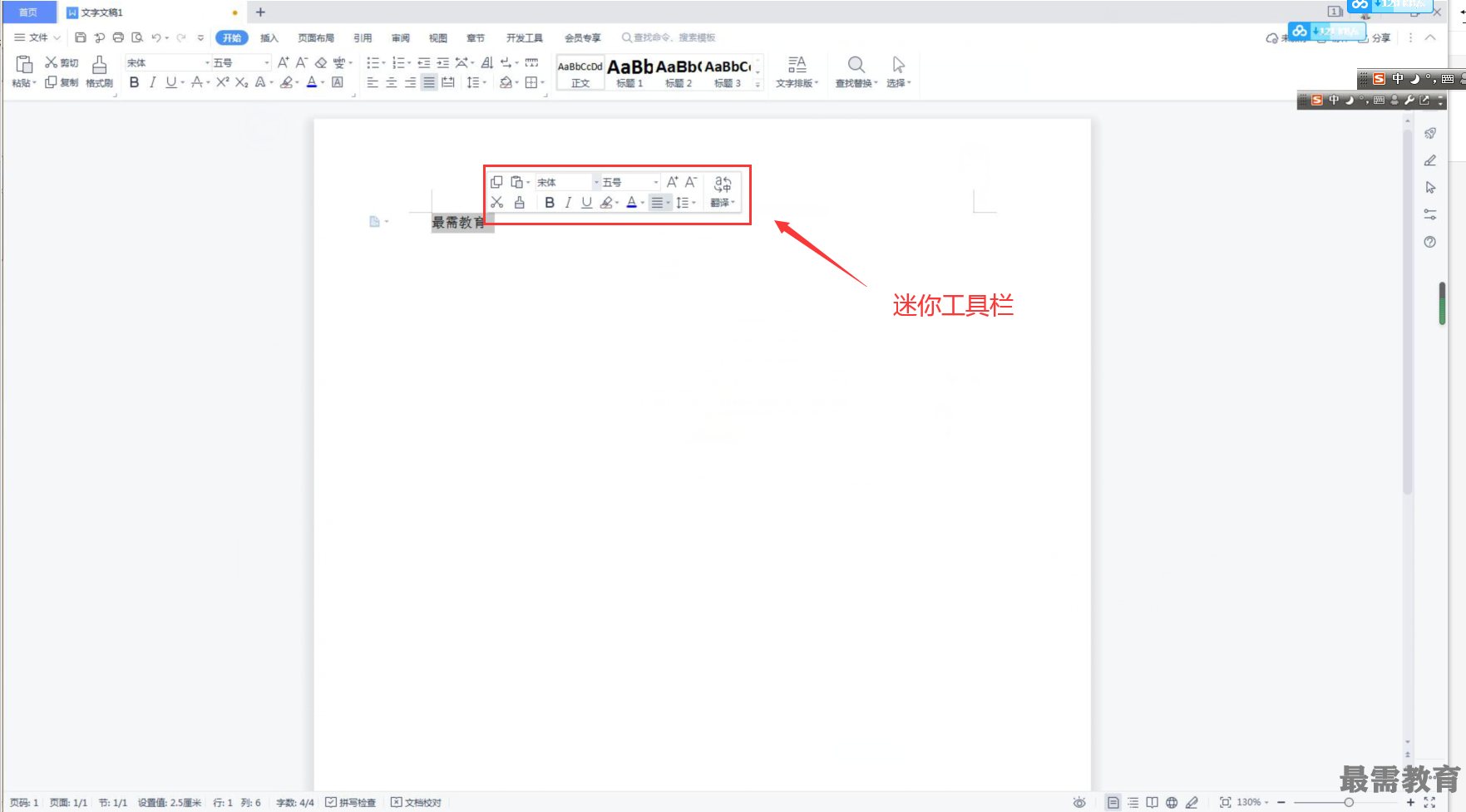1466x812 pixels.
Task: Apply the Normal (正文) style
Action: [x=580, y=72]
